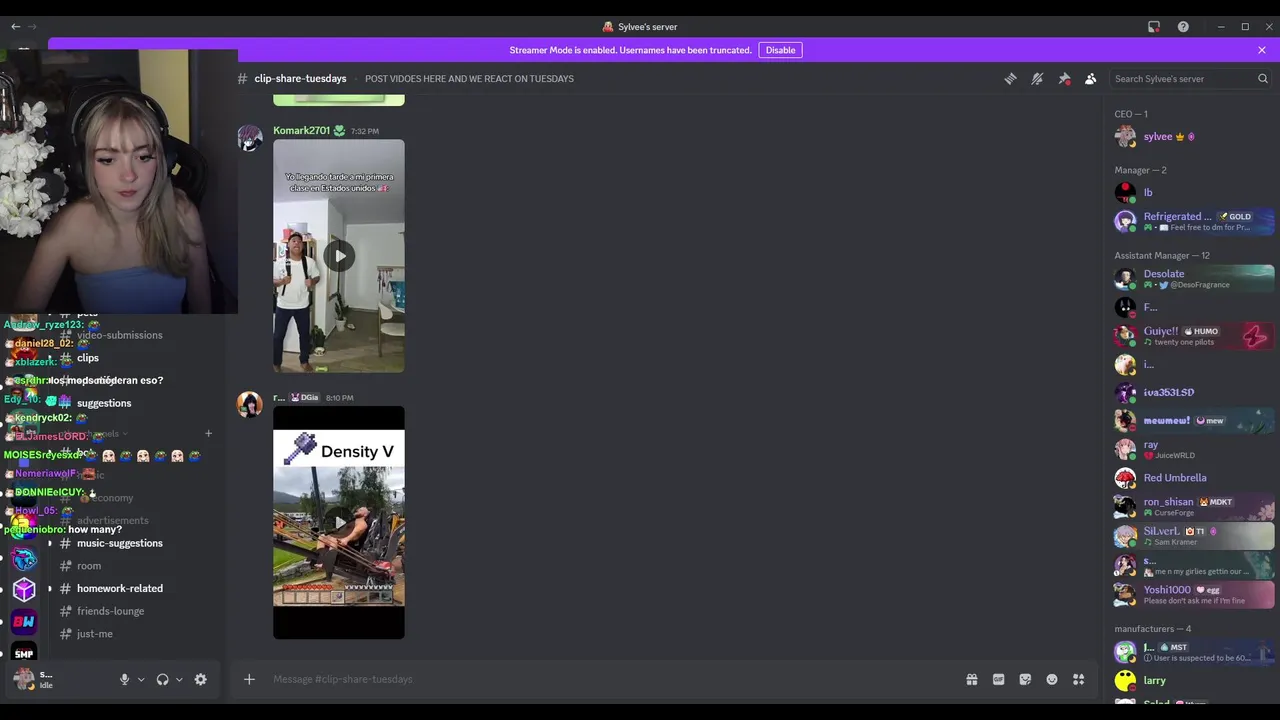Play the Density V video
The width and height of the screenshot is (1280, 720).
[339, 522]
